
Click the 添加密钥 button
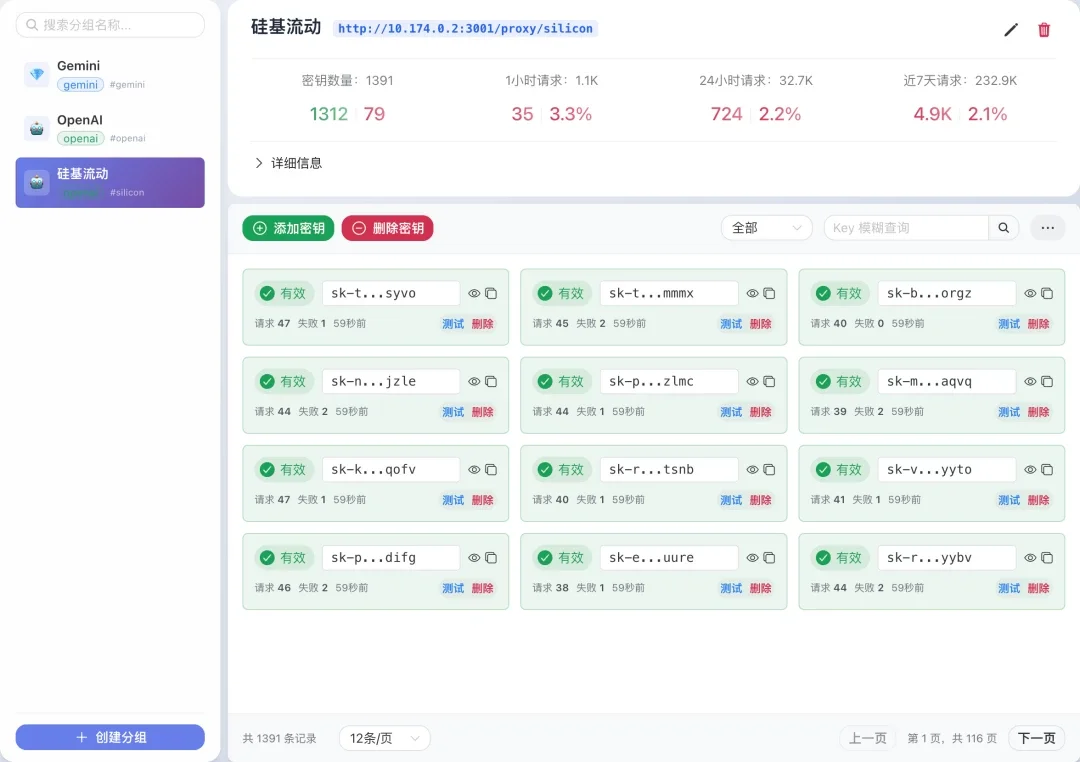pyautogui.click(x=287, y=227)
